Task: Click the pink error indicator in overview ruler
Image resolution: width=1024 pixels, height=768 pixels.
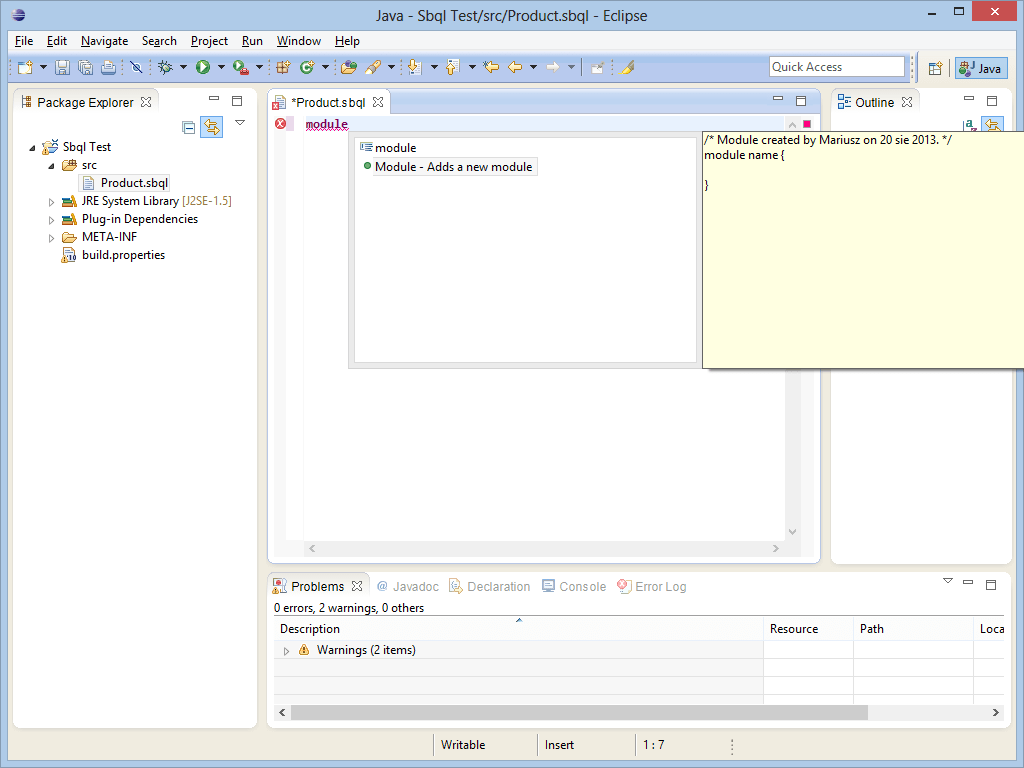Action: click(807, 124)
